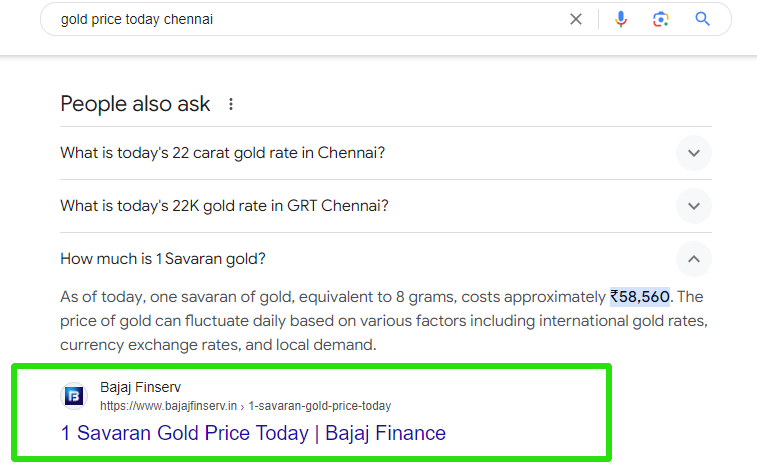The width and height of the screenshot is (757, 468).
Task: Start voice search with the microphone icon
Action: tap(621, 19)
